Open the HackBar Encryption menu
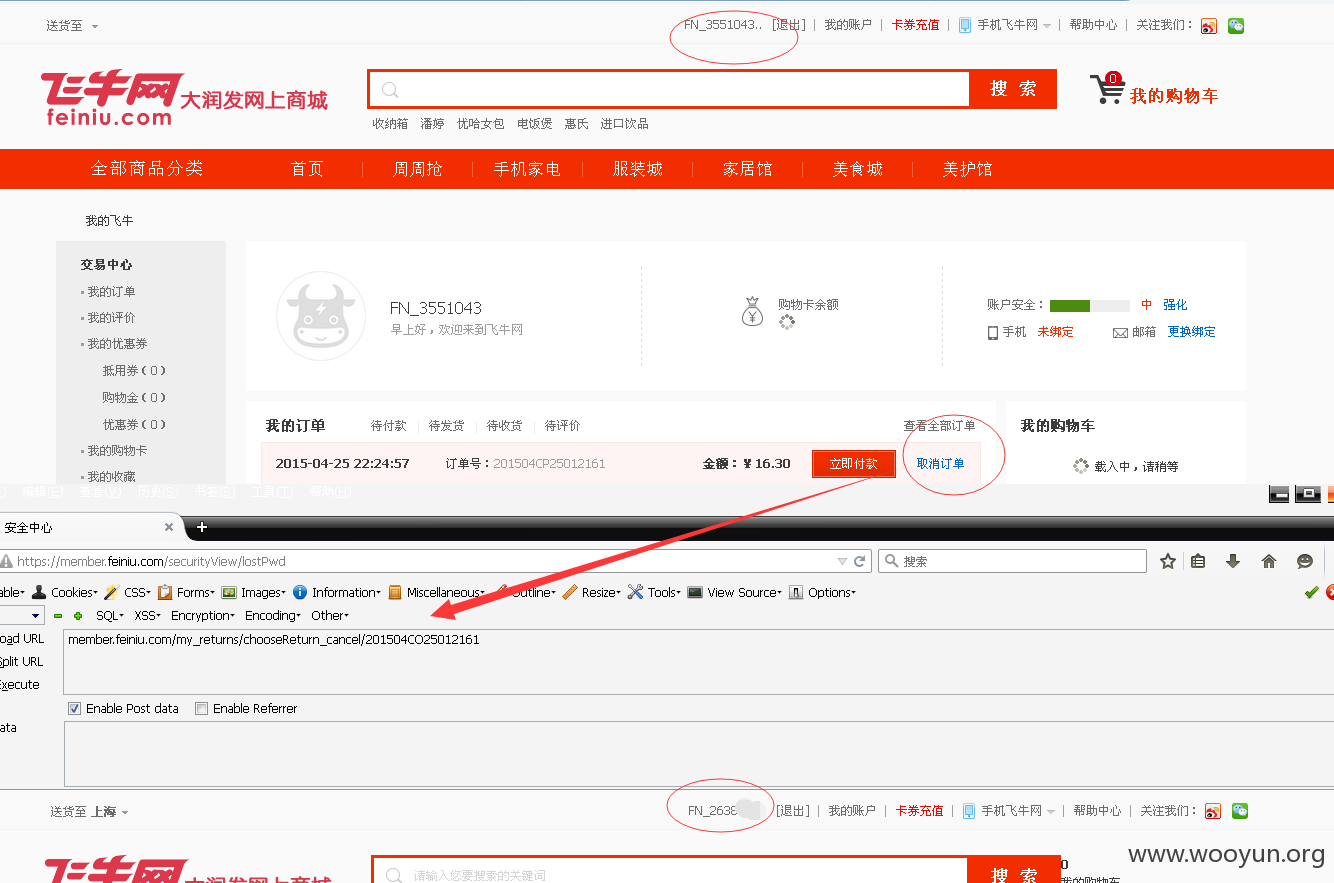This screenshot has width=1334, height=883. (x=202, y=616)
